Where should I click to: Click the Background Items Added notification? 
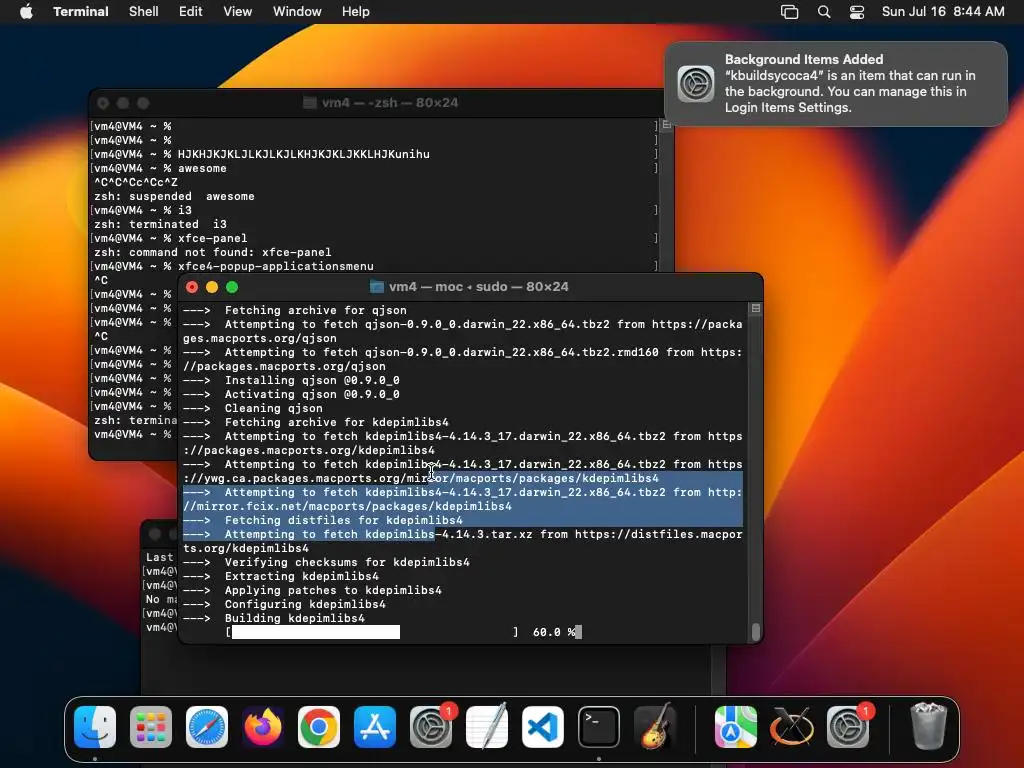[836, 84]
